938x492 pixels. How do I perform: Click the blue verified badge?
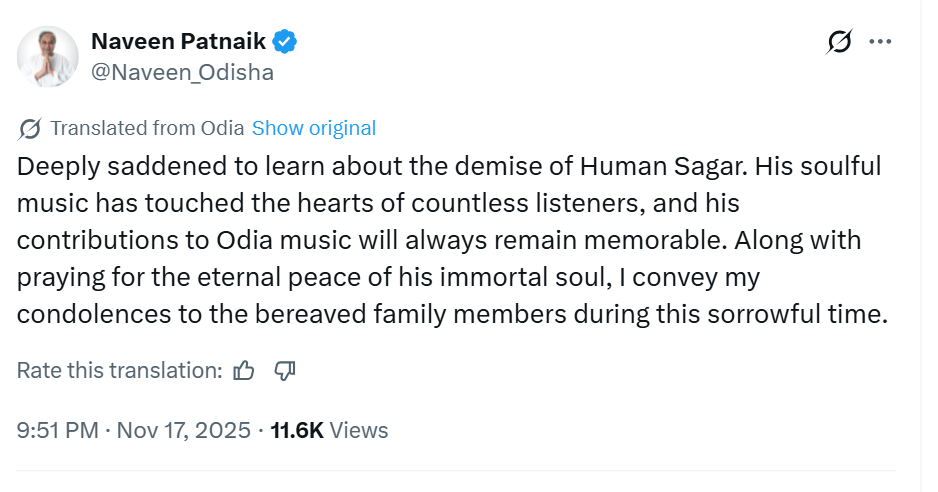284,42
